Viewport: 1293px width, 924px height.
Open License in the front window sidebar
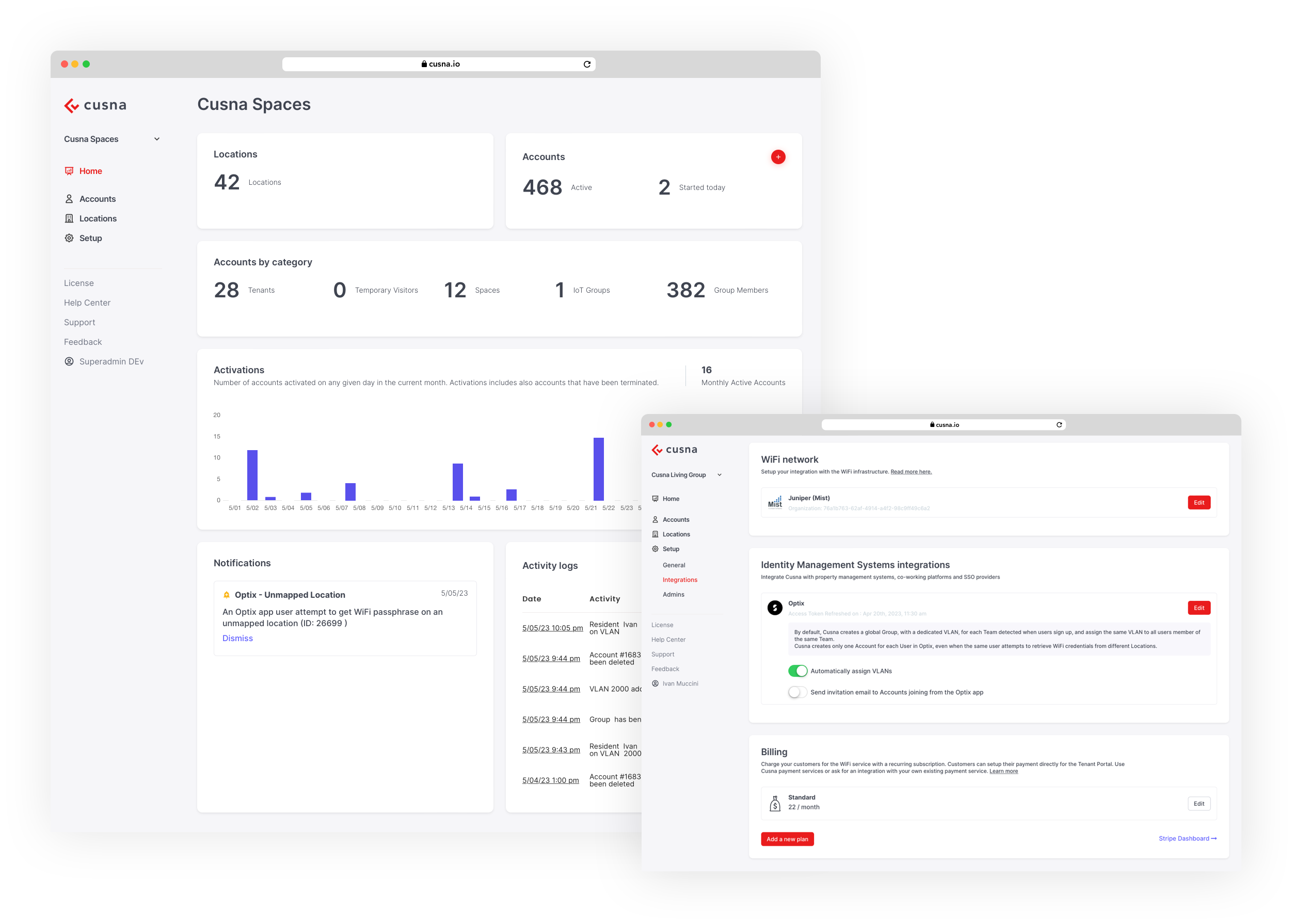(662, 625)
